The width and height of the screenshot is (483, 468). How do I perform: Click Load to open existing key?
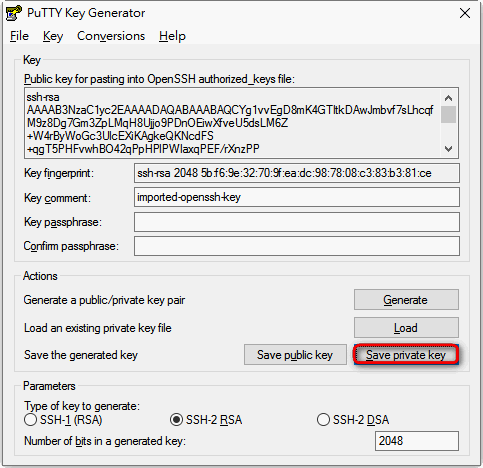[406, 328]
